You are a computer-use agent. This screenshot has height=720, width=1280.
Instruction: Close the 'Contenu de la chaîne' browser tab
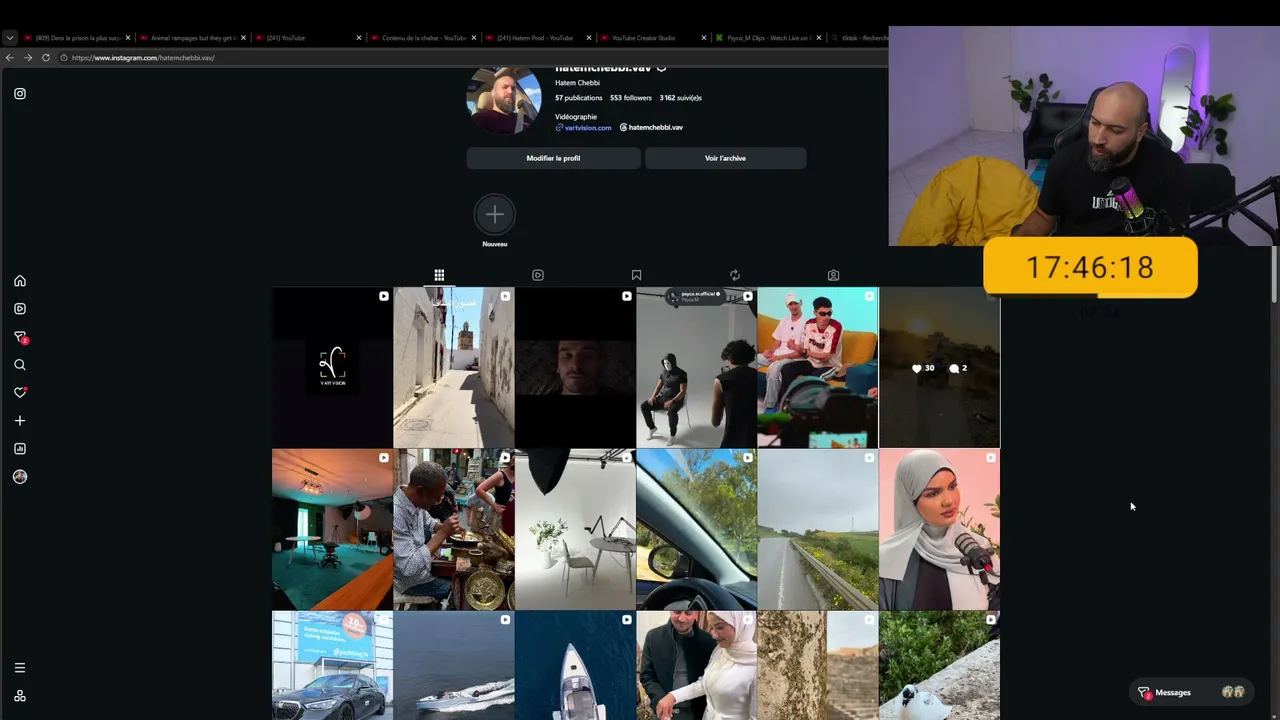[474, 38]
